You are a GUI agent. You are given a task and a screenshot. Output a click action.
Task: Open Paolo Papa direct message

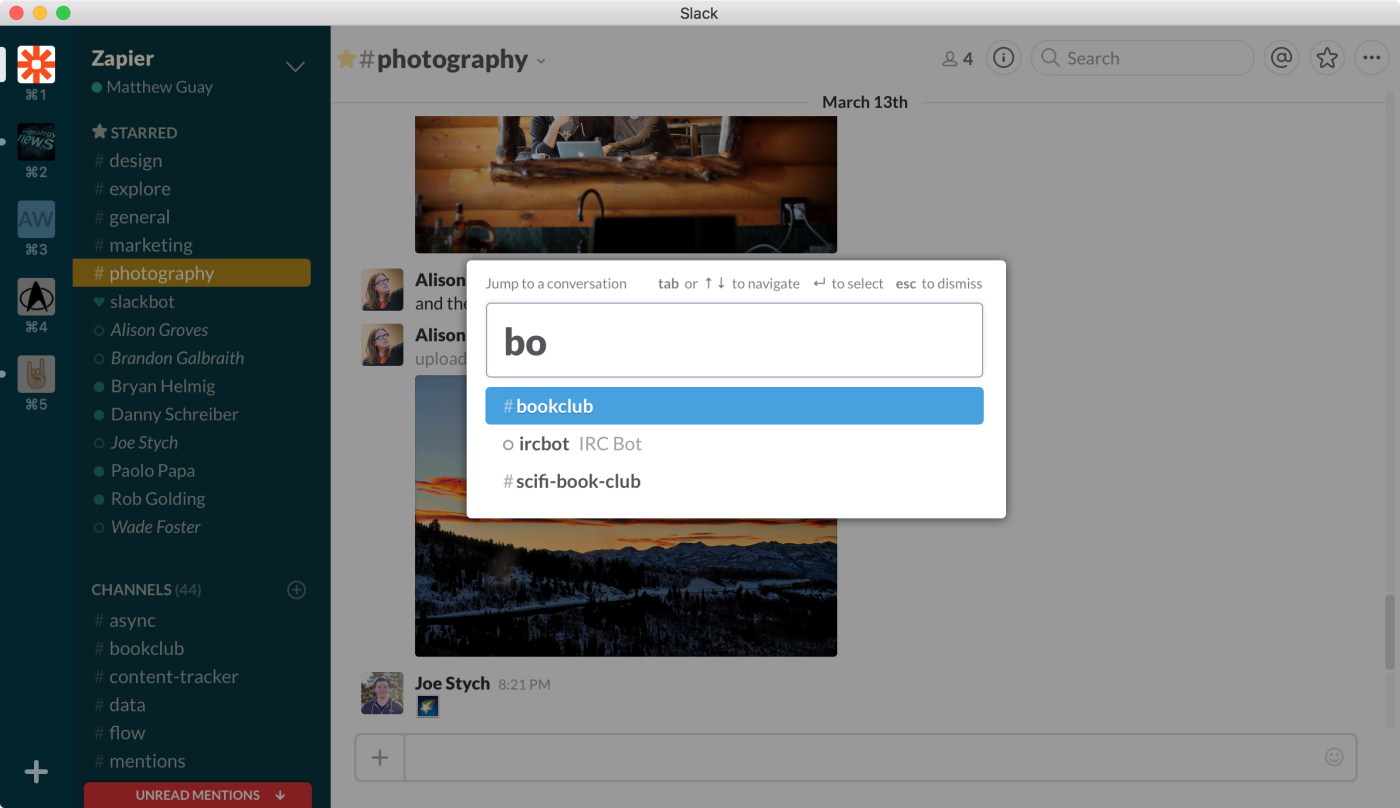144,471
